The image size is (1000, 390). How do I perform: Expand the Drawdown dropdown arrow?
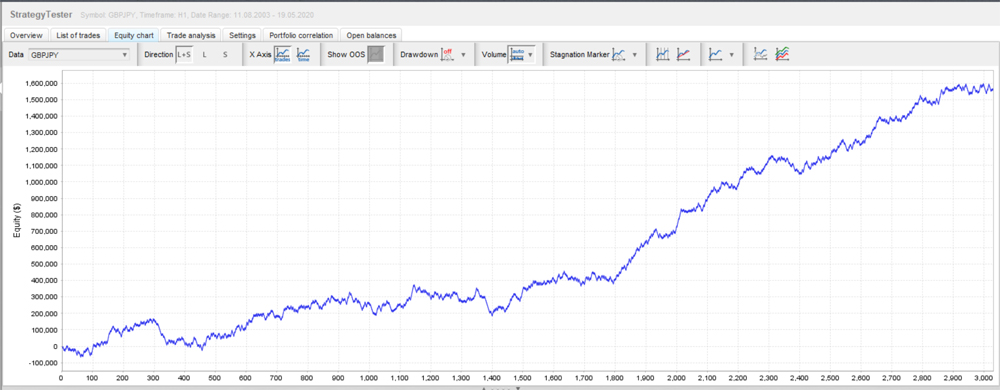(463, 55)
